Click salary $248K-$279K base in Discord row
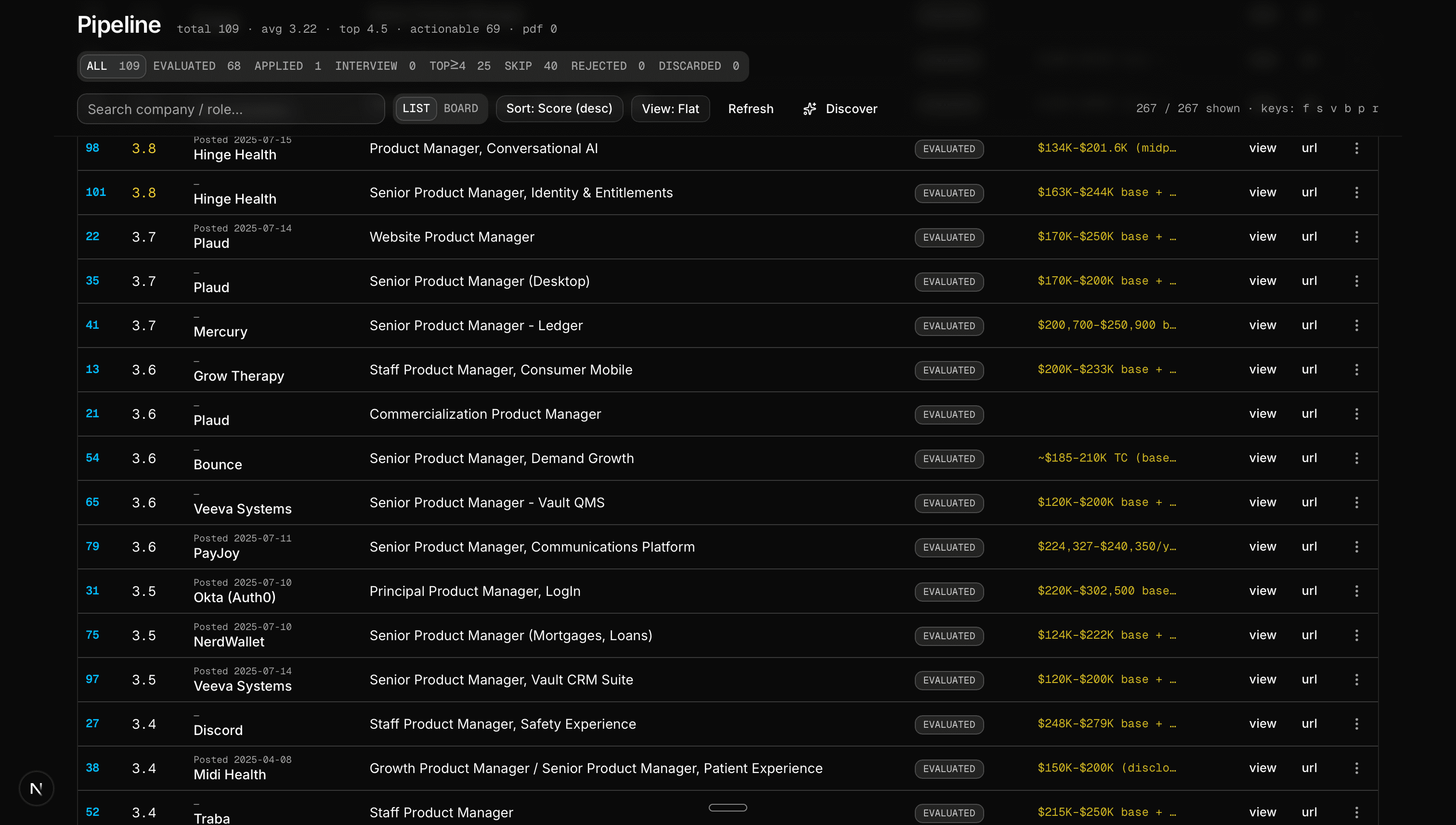 [1106, 723]
